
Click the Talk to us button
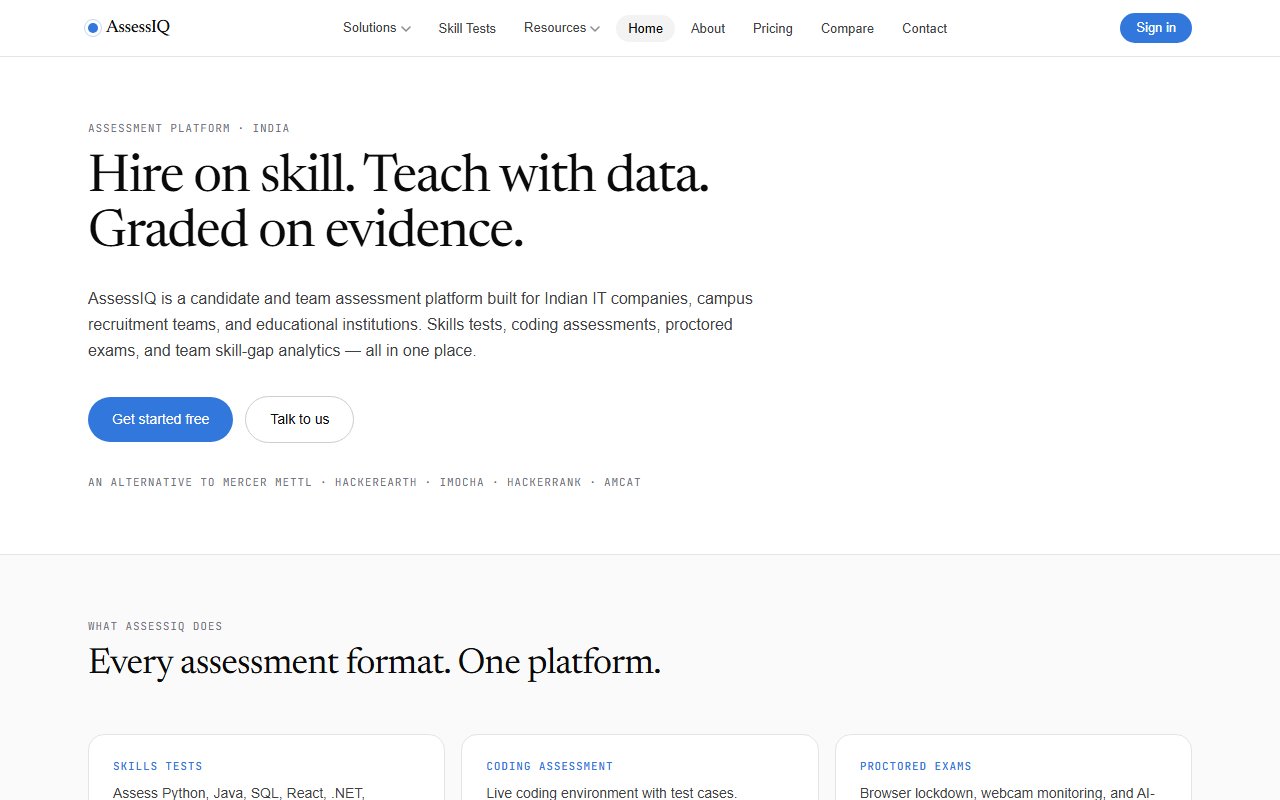[x=299, y=419]
